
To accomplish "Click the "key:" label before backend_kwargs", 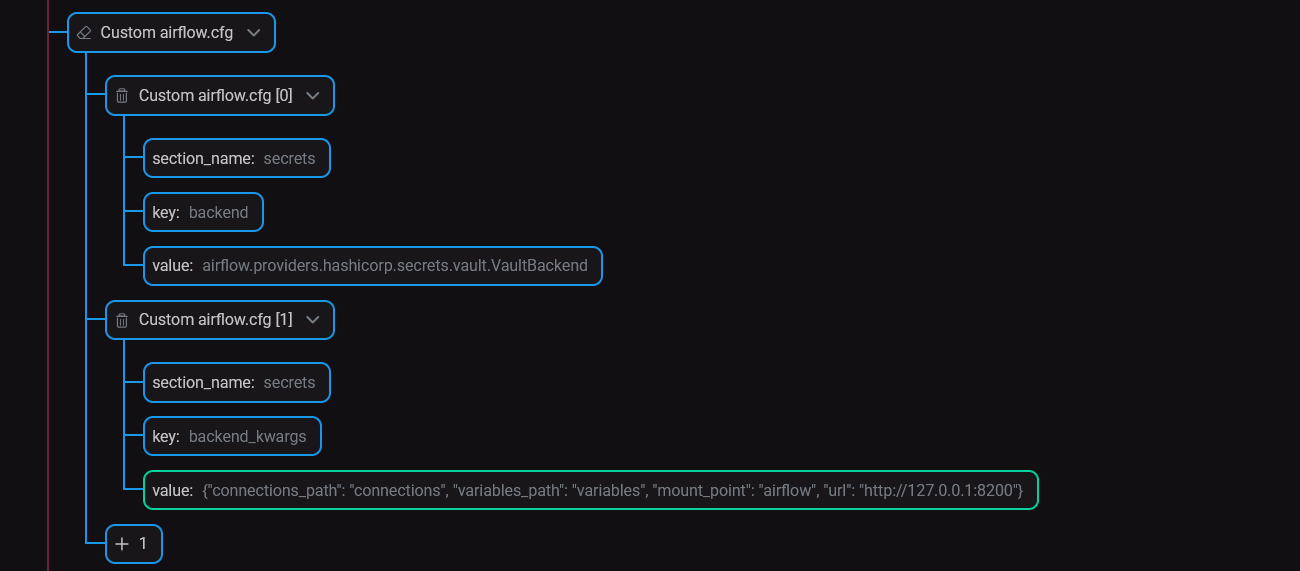I will tap(166, 437).
